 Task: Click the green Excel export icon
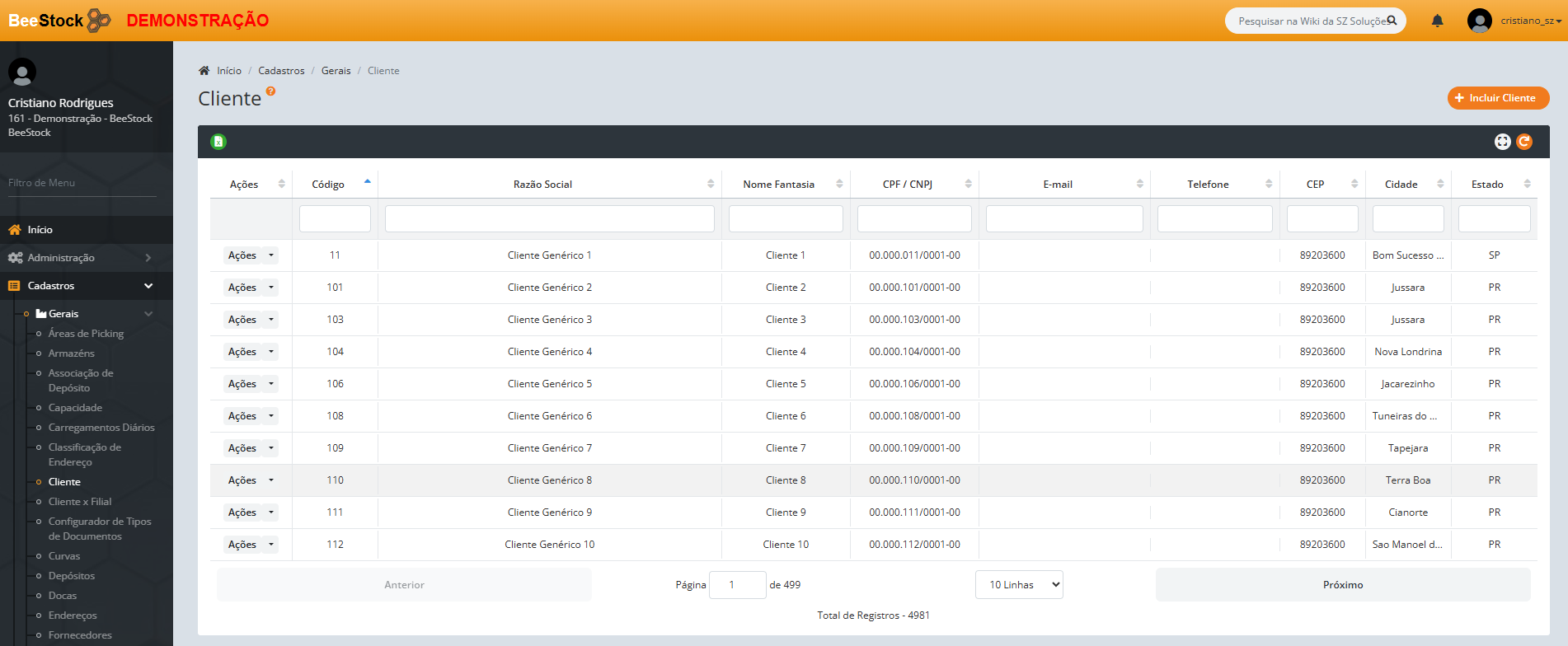pyautogui.click(x=218, y=142)
